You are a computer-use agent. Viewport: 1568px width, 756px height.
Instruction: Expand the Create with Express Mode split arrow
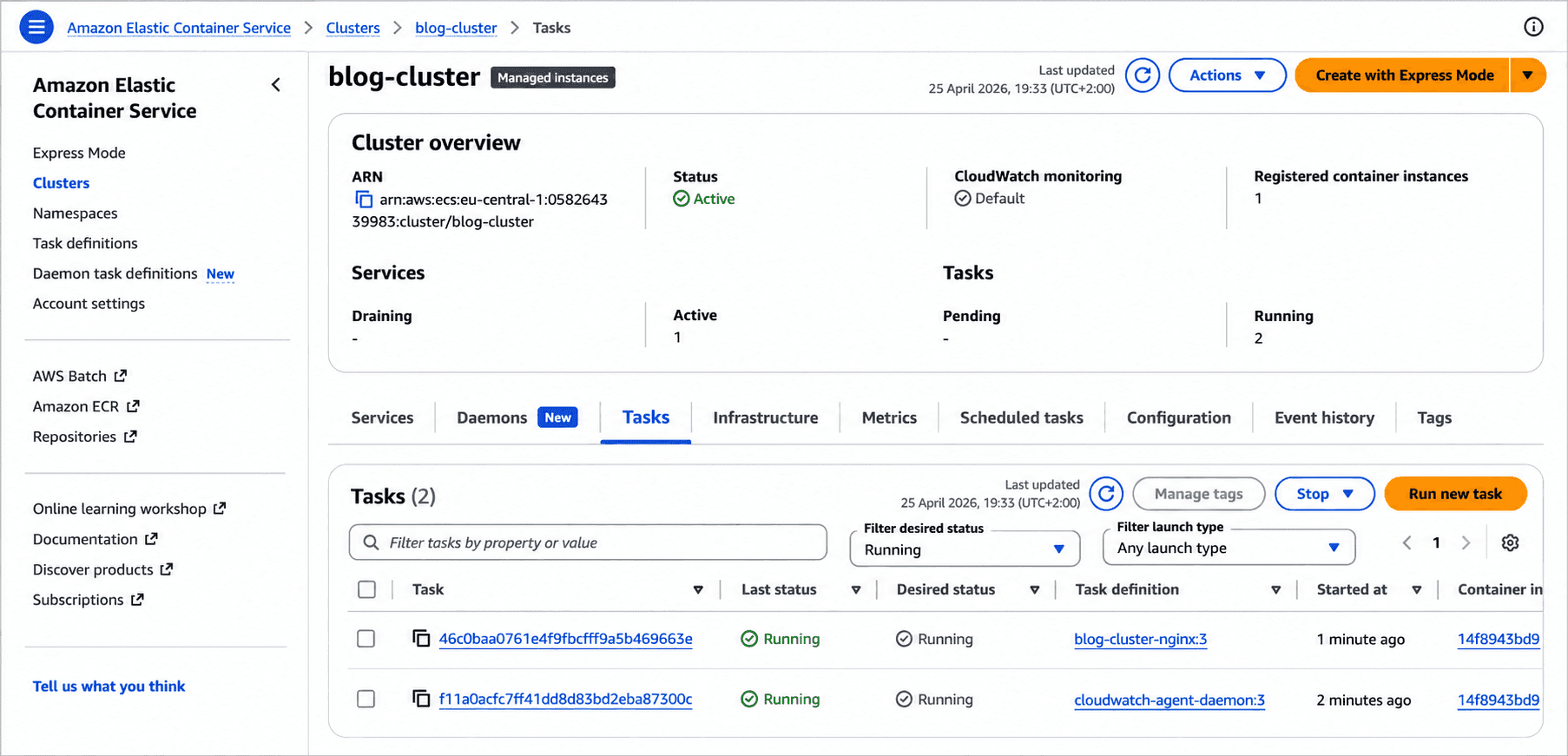(x=1528, y=76)
